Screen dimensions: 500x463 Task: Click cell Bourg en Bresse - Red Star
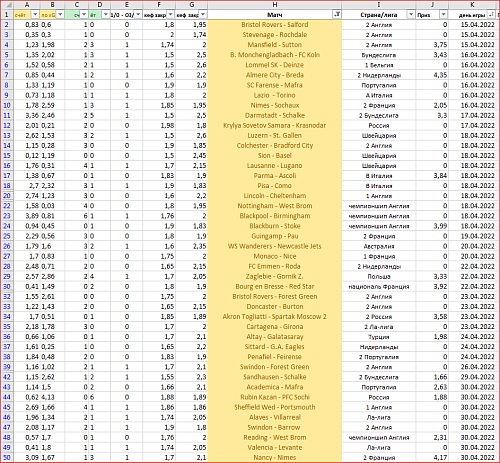click(275, 286)
